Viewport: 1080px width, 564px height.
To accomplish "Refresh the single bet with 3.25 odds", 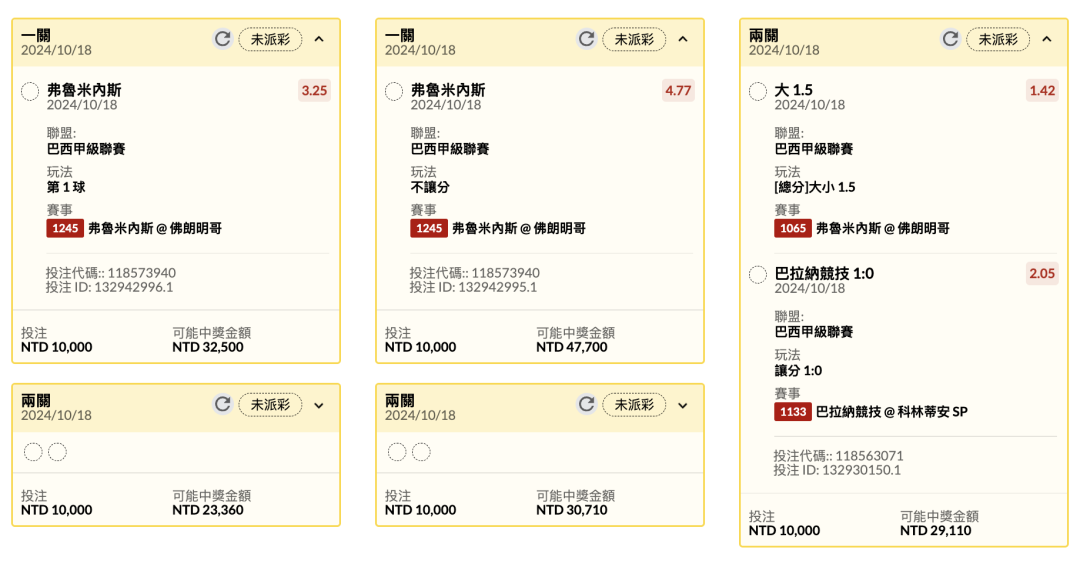I will (x=223, y=39).
